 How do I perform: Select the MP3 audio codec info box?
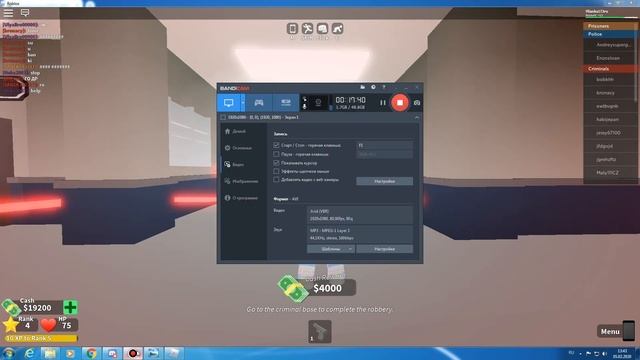click(x=360, y=234)
